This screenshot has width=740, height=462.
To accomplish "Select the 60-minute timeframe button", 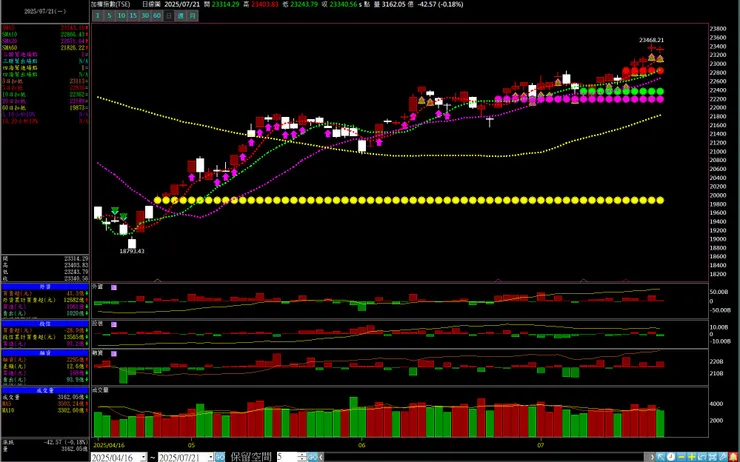I will coord(157,16).
